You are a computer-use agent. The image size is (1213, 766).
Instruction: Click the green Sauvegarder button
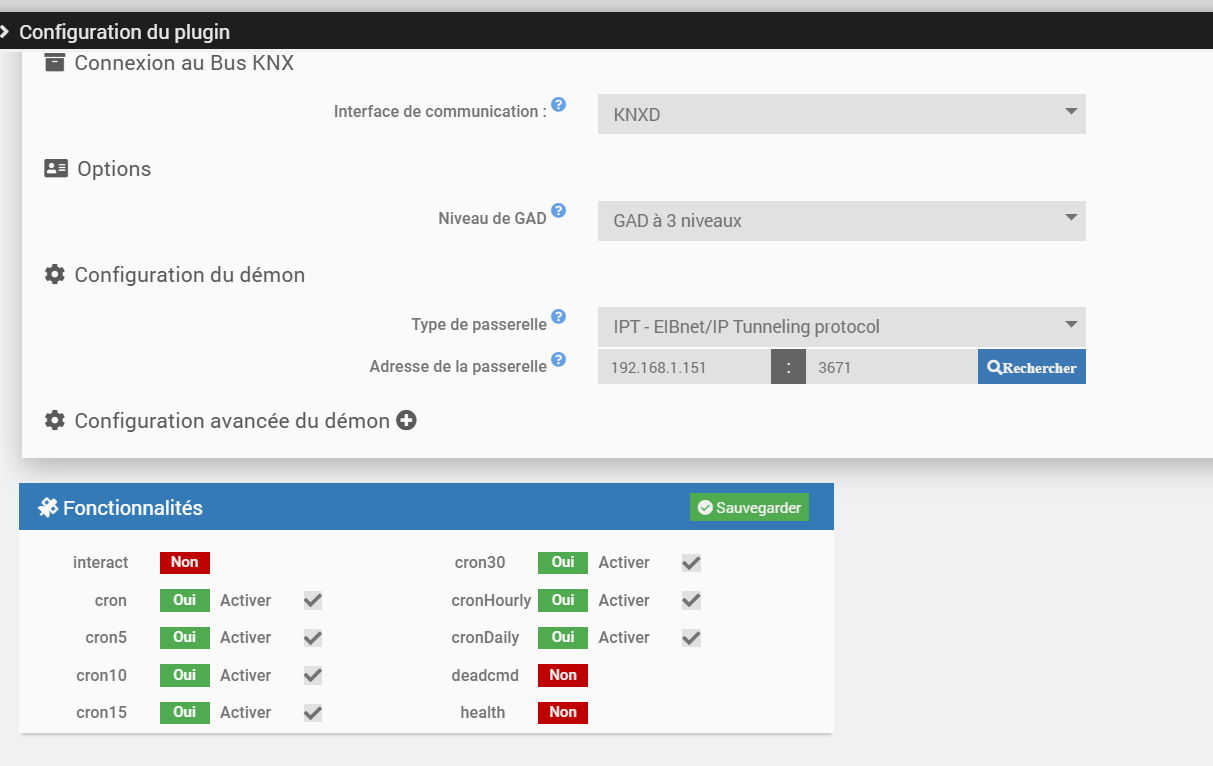(749, 508)
